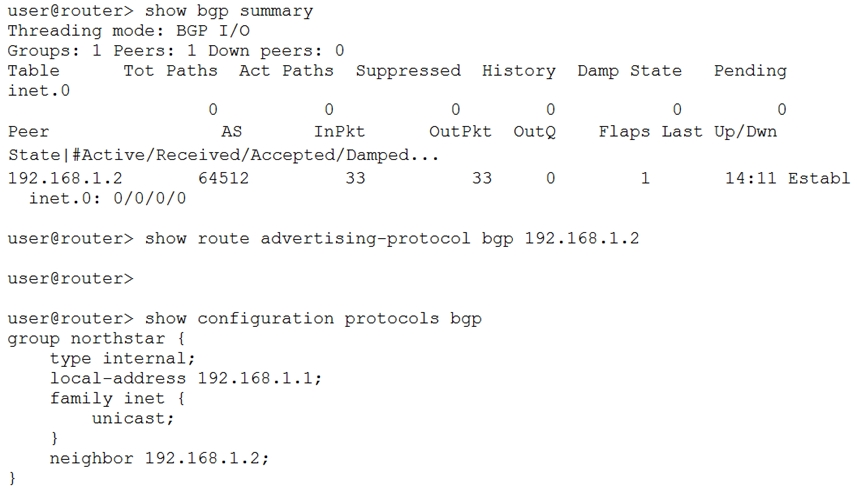Screen dimensions: 857x492
Task: Click the 'Damp State' column header
Action: pyautogui.click(x=630, y=71)
